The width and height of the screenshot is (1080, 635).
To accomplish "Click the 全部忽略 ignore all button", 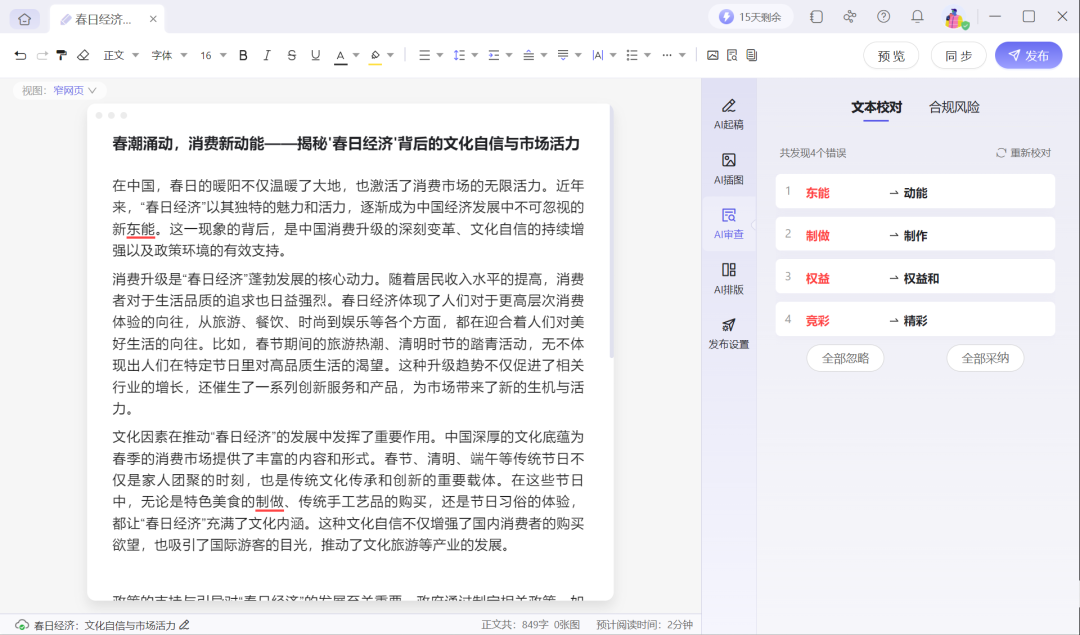I will pos(845,358).
